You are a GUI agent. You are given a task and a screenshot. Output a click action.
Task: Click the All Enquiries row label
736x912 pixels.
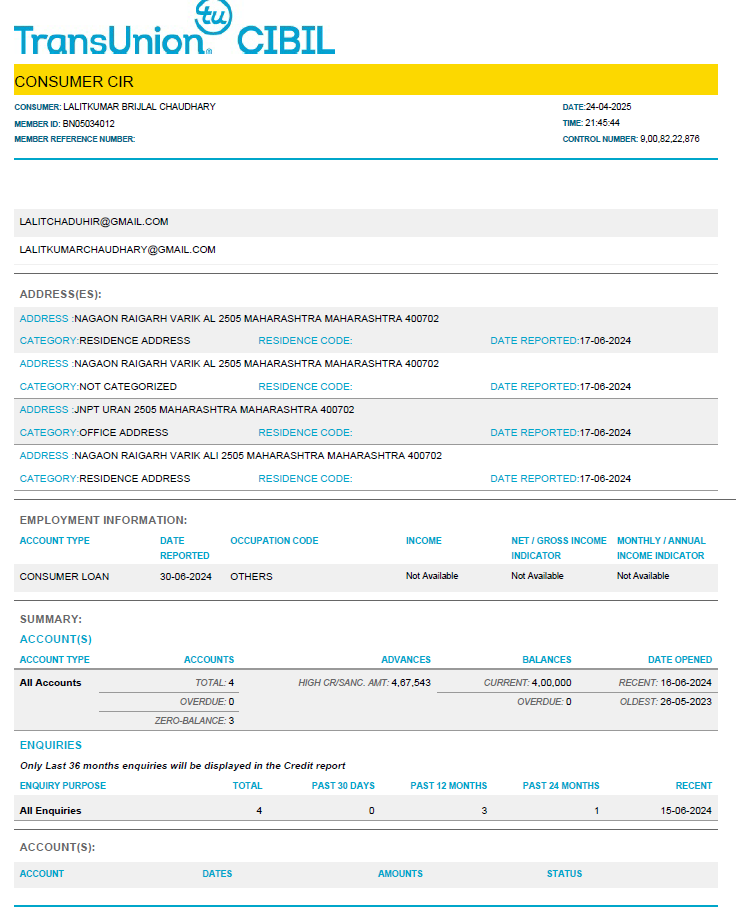[x=51, y=810]
